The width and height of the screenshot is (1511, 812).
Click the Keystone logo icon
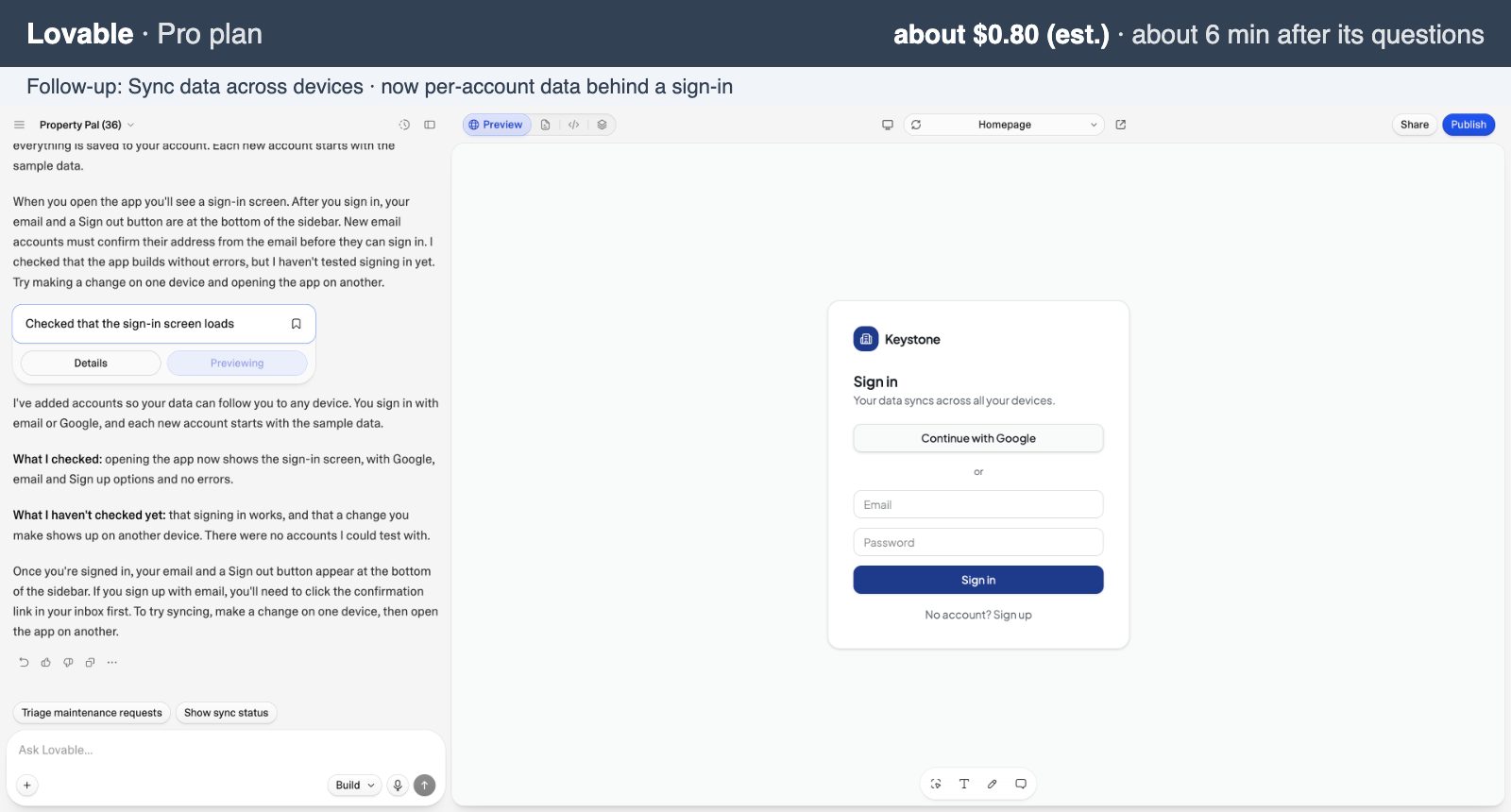click(x=866, y=339)
